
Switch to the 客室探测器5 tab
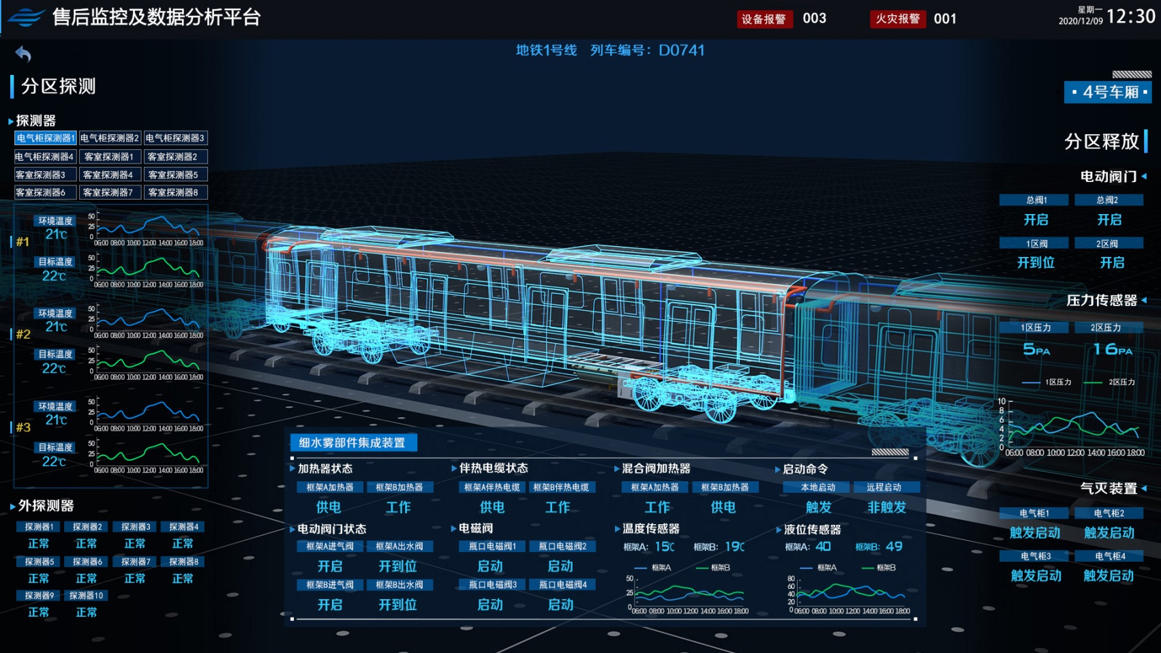tap(175, 175)
